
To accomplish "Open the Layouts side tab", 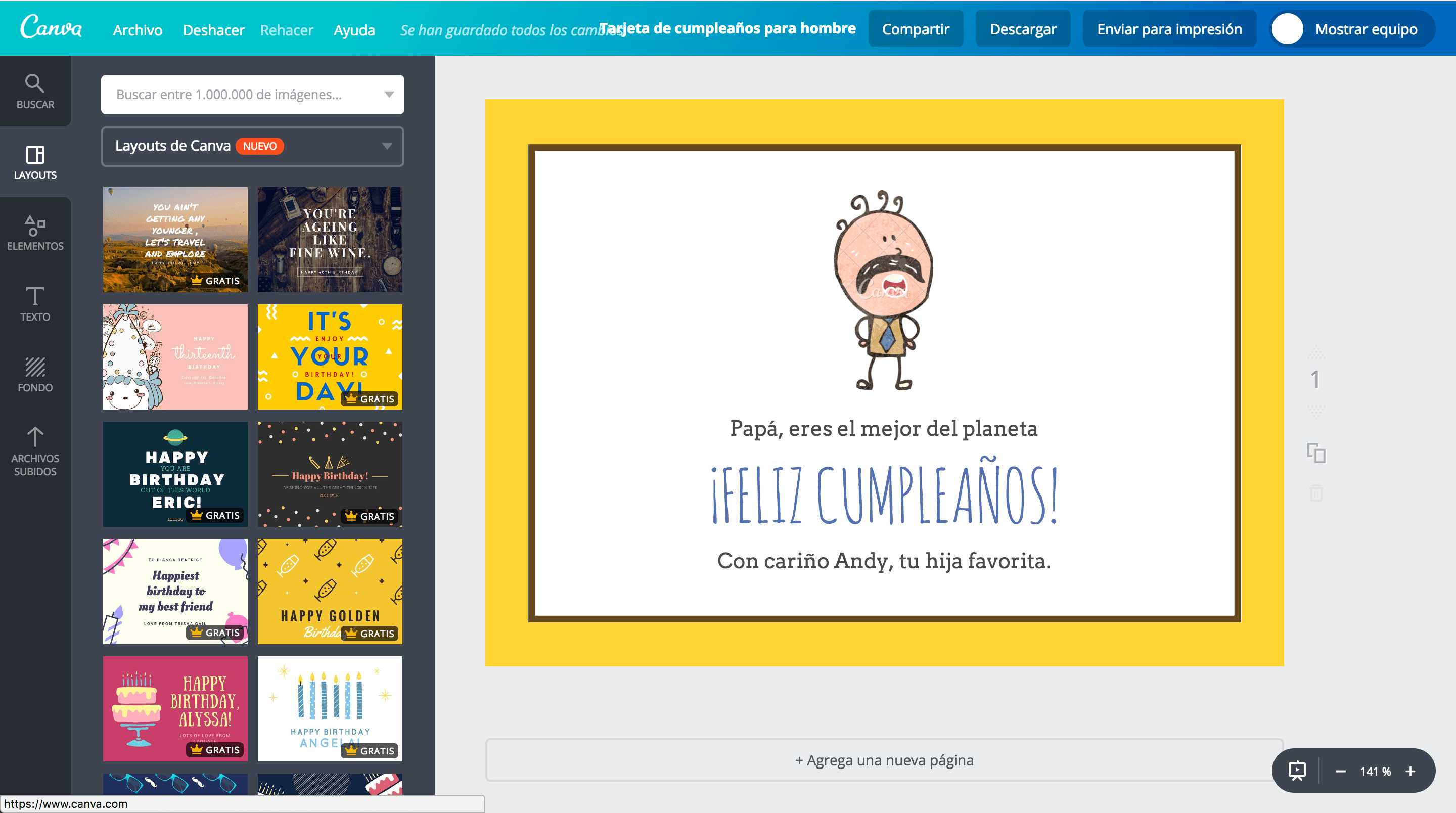I will coord(35,162).
